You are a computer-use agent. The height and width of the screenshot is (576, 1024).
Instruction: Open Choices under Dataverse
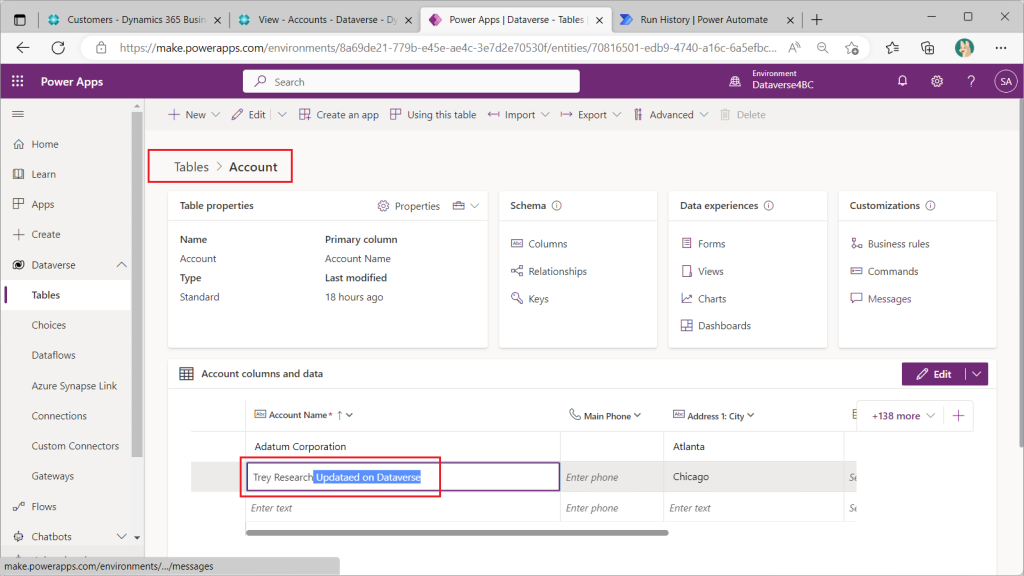pos(48,325)
